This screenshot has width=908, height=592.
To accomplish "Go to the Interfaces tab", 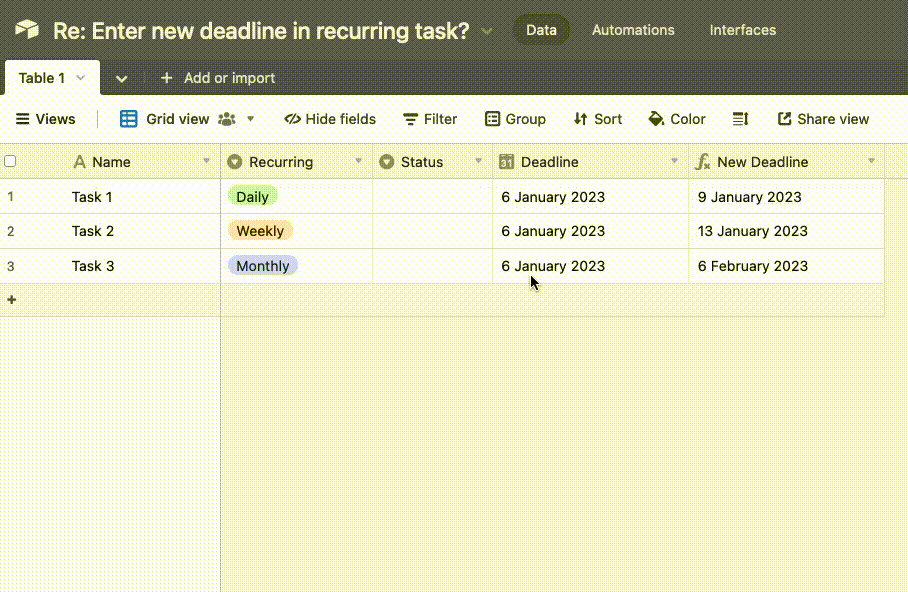I will point(742,30).
